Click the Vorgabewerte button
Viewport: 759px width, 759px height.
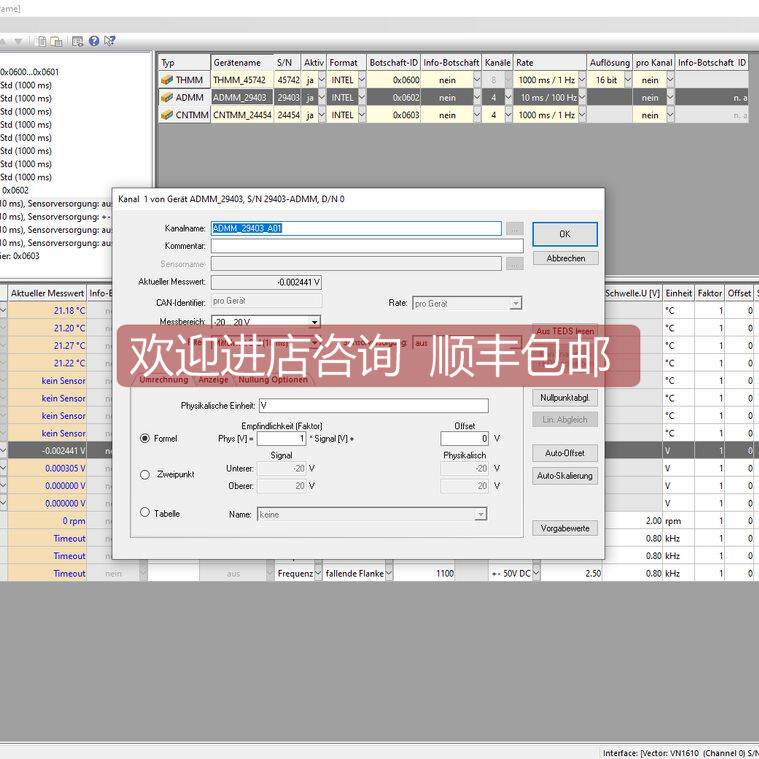point(565,528)
